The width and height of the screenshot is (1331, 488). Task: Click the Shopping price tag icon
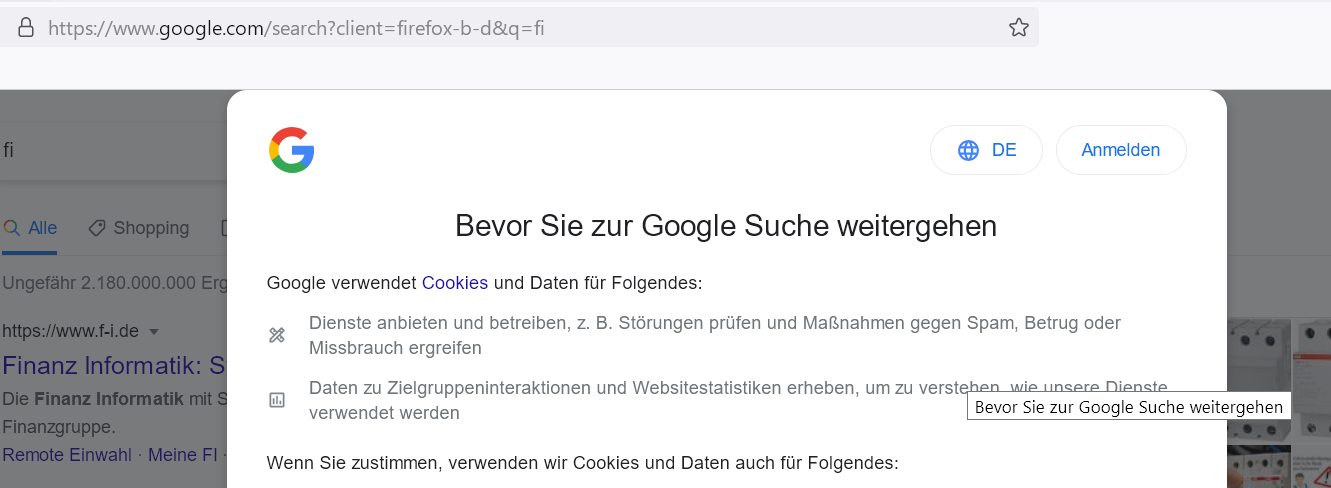pos(97,228)
